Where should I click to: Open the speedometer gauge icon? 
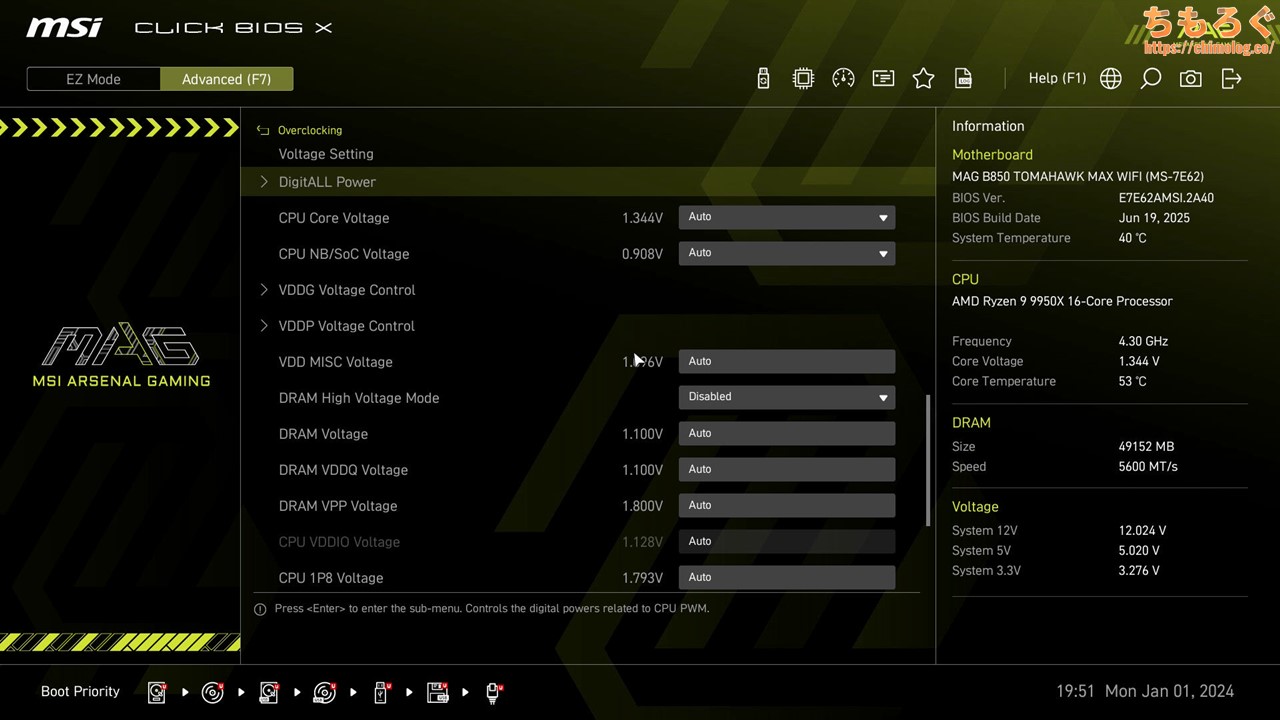point(843,79)
